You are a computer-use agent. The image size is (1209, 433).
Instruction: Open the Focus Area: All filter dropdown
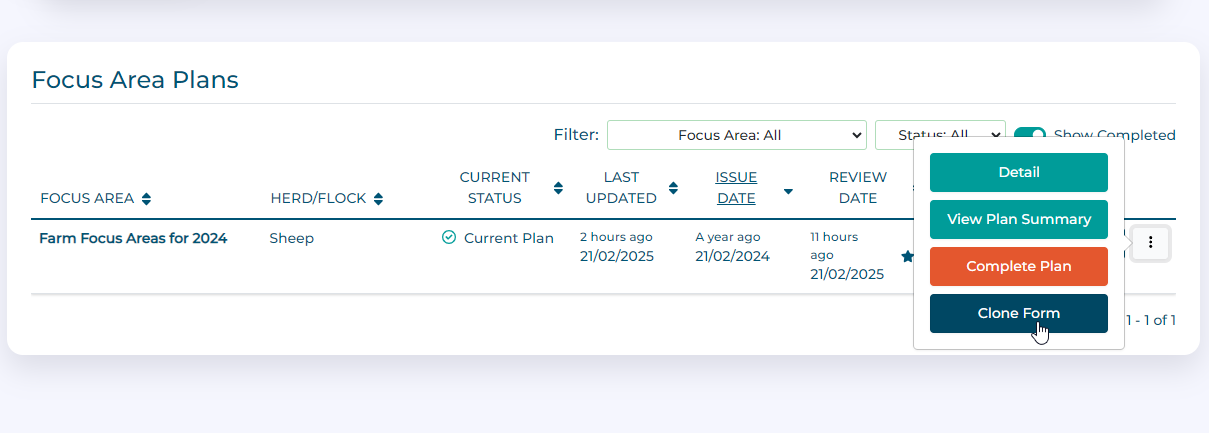736,135
